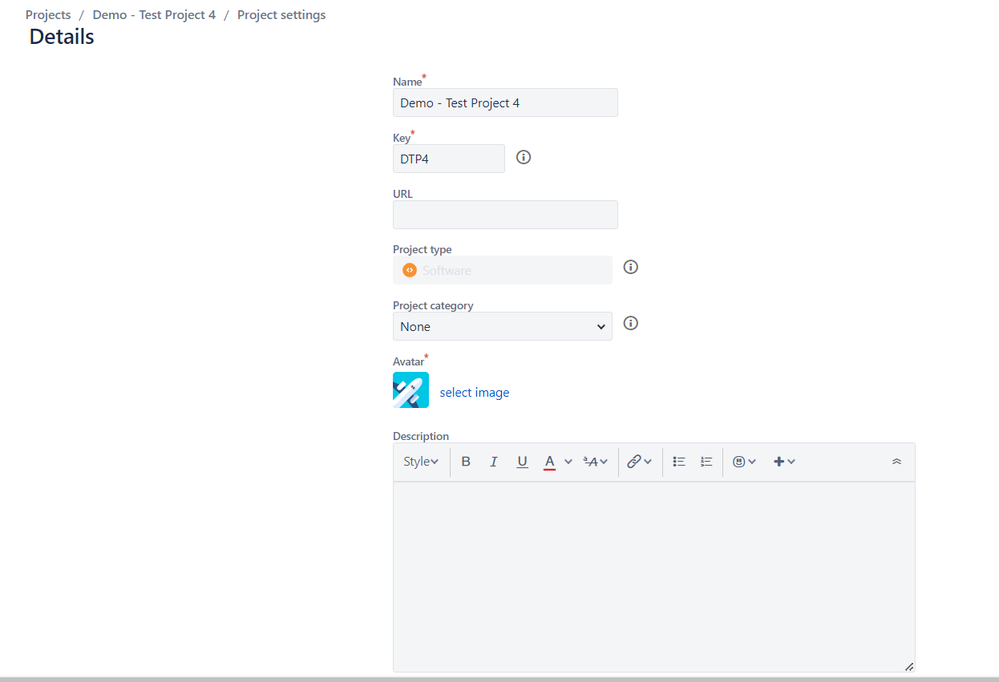Open the Project category dropdown

click(x=502, y=326)
